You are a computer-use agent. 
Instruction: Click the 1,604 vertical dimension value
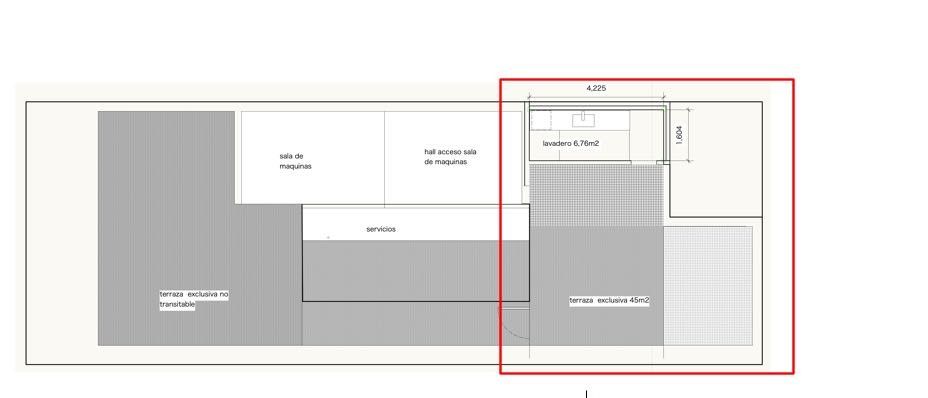(679, 134)
